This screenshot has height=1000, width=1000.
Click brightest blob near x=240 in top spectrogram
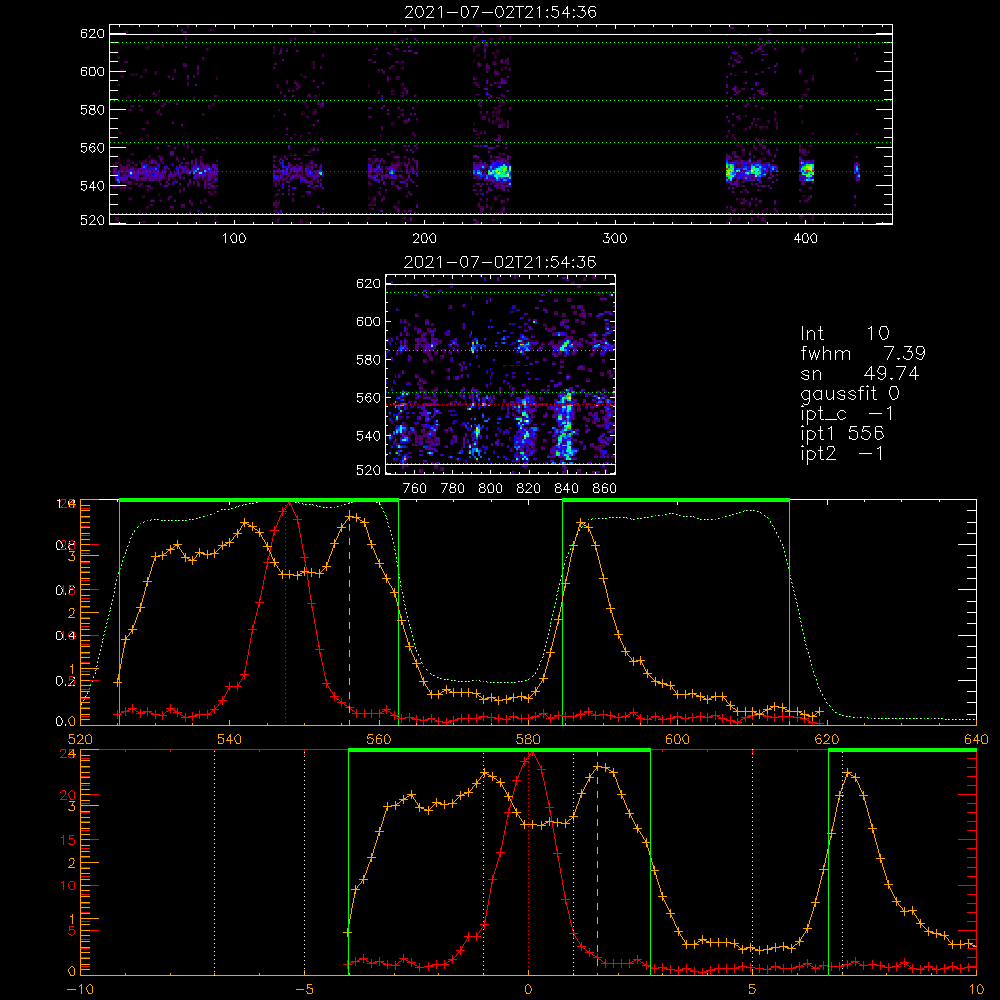point(499,171)
